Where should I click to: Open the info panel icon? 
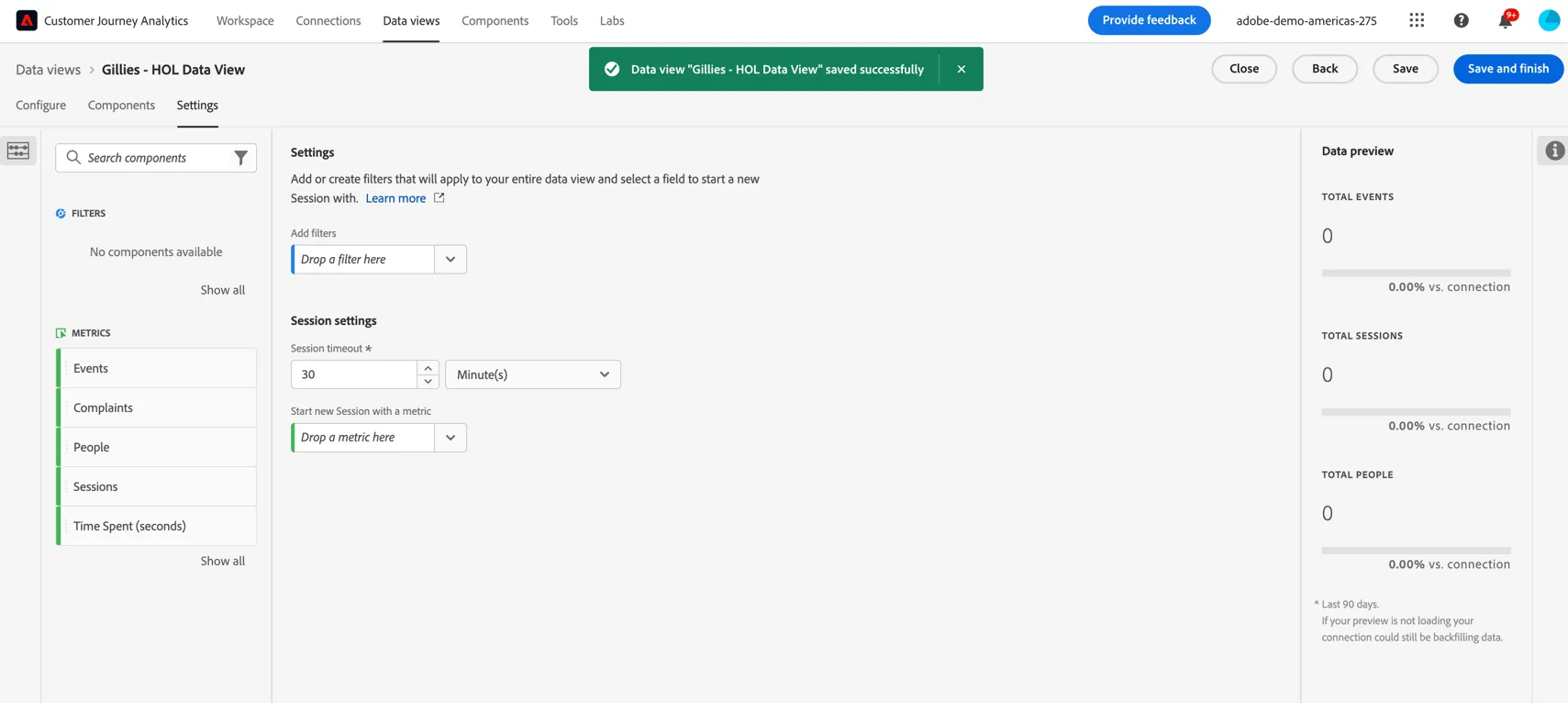click(1554, 151)
